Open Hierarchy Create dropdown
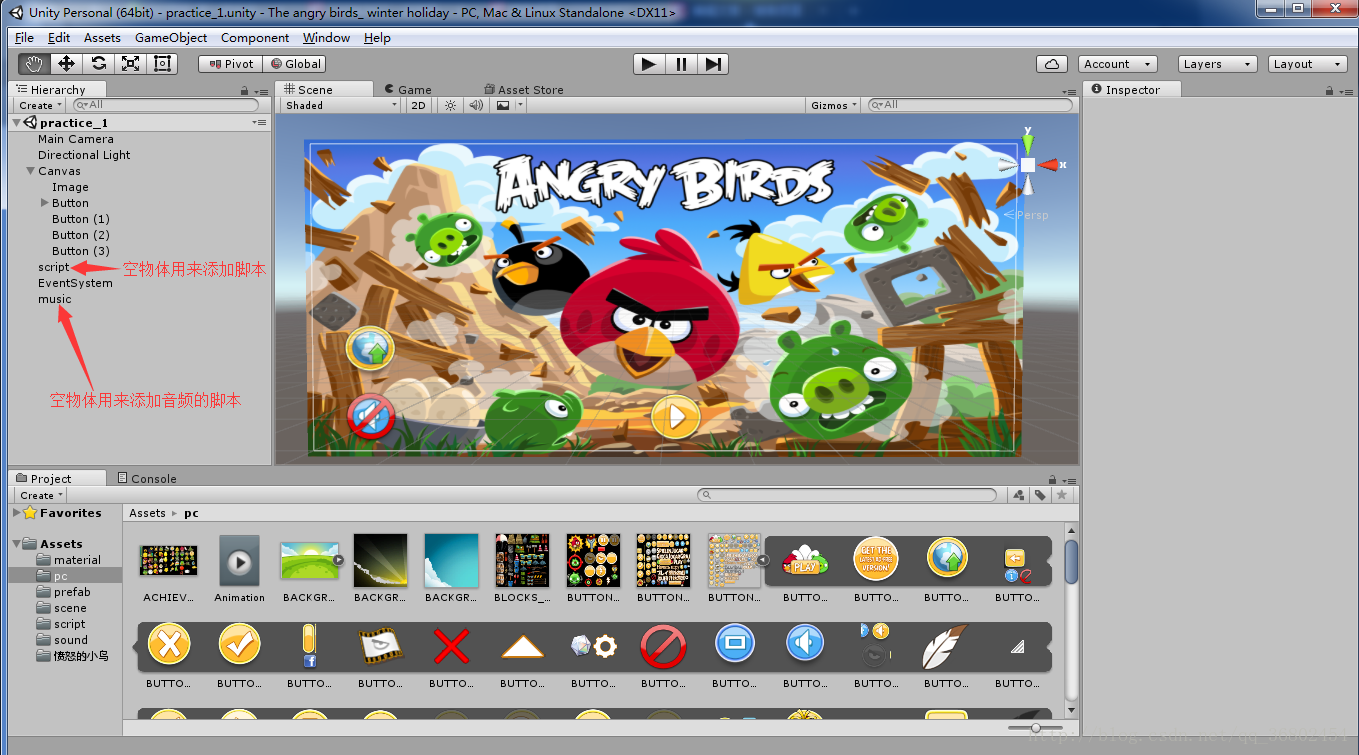 (40, 105)
